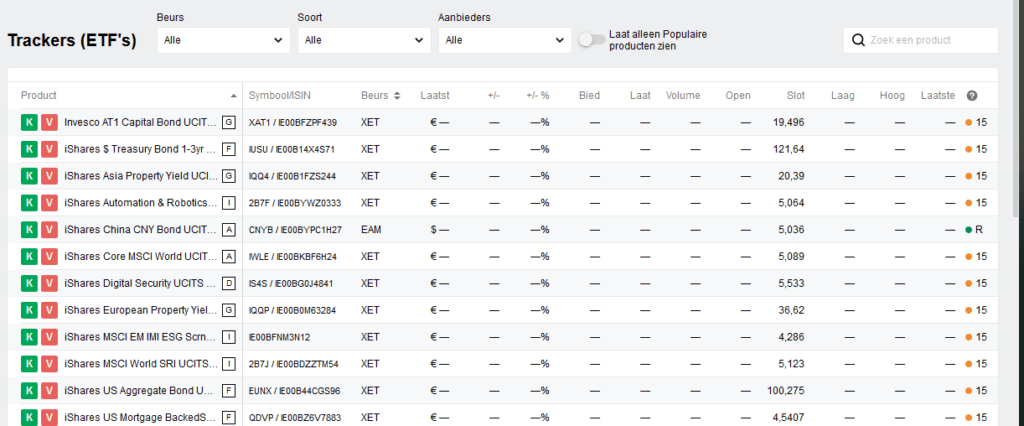1024x426 pixels.
Task: Click the V button for iShares European Property Yield
Action: click(49, 310)
